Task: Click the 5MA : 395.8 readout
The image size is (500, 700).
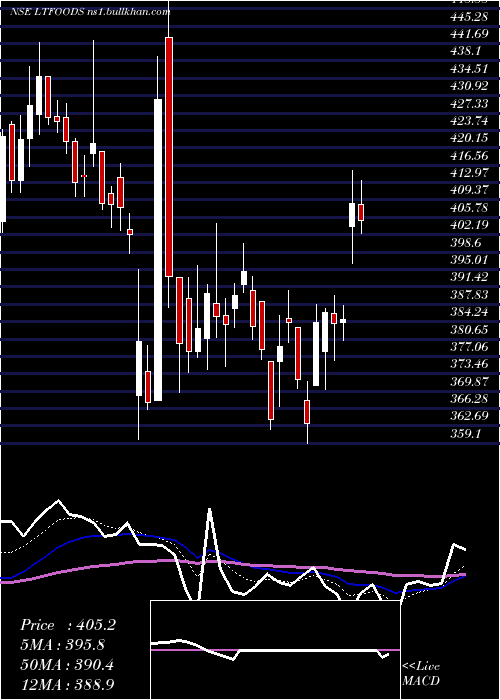Action: point(63,645)
